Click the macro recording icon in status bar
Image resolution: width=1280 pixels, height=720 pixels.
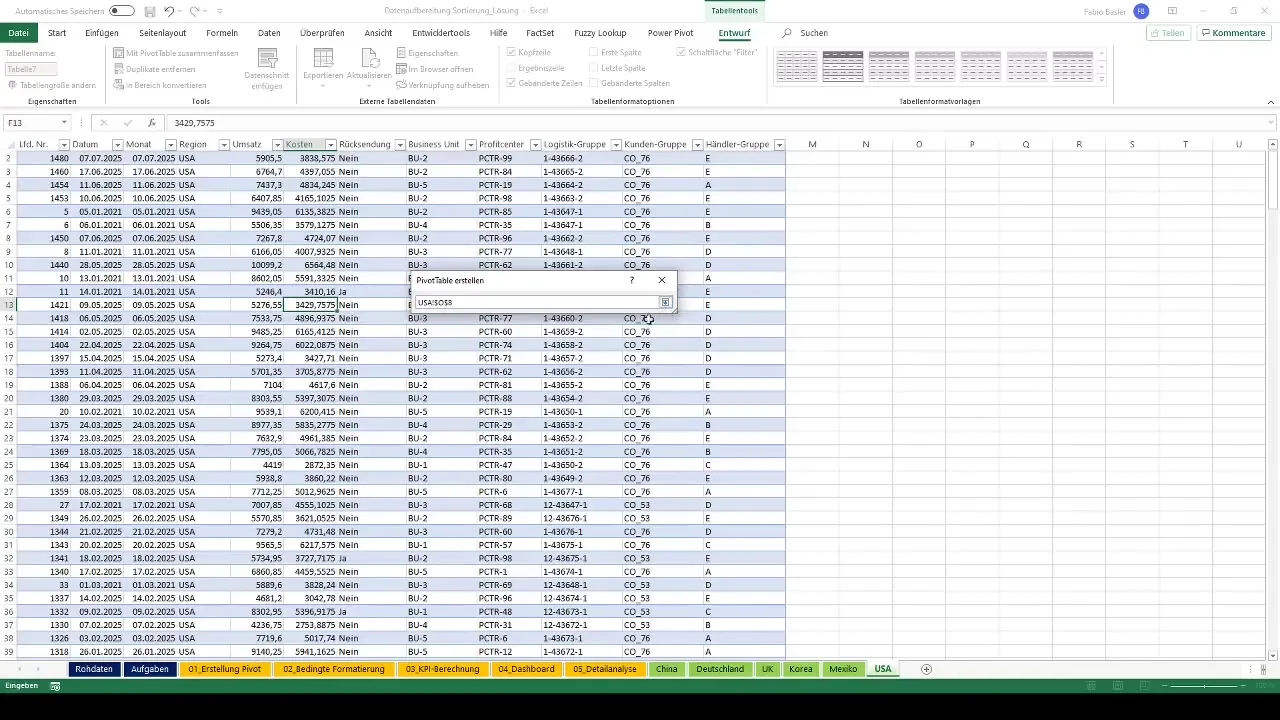click(x=55, y=686)
